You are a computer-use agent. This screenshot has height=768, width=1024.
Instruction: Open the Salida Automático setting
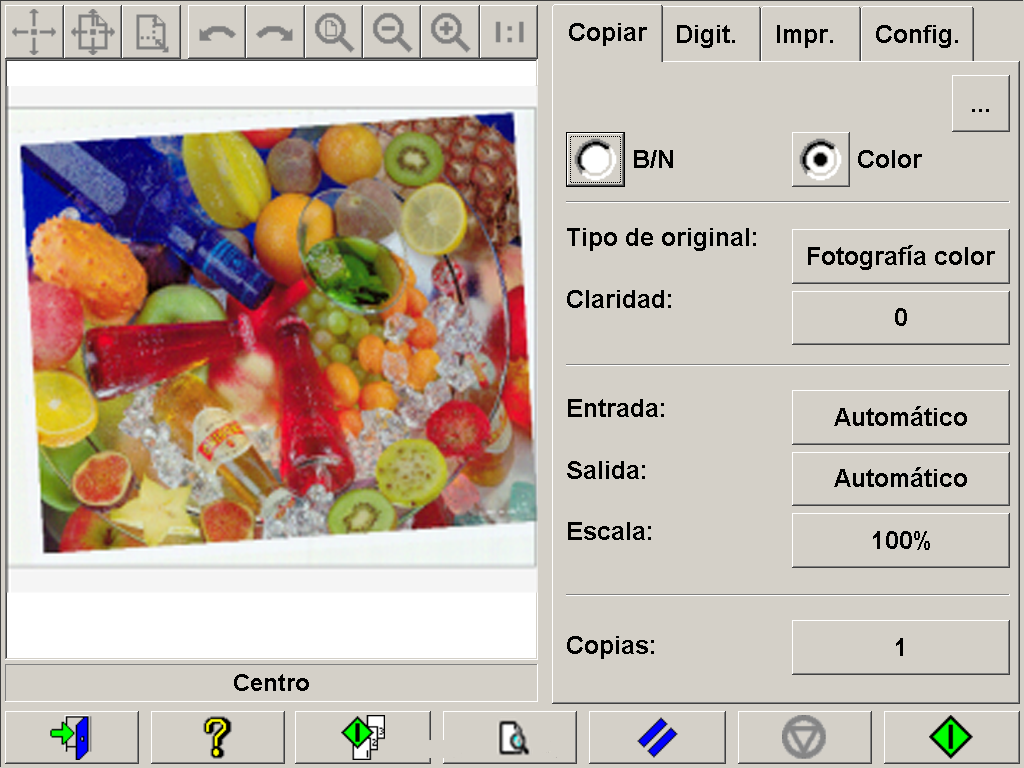point(901,479)
